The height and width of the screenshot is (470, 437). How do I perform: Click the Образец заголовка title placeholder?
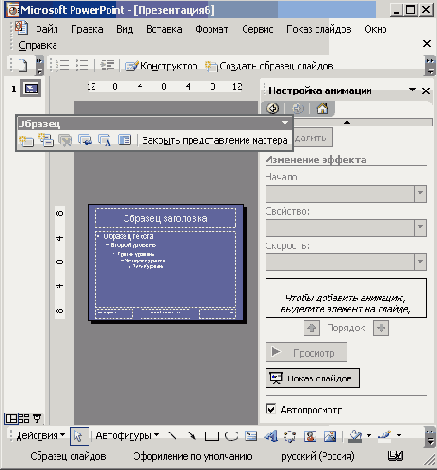(165, 218)
